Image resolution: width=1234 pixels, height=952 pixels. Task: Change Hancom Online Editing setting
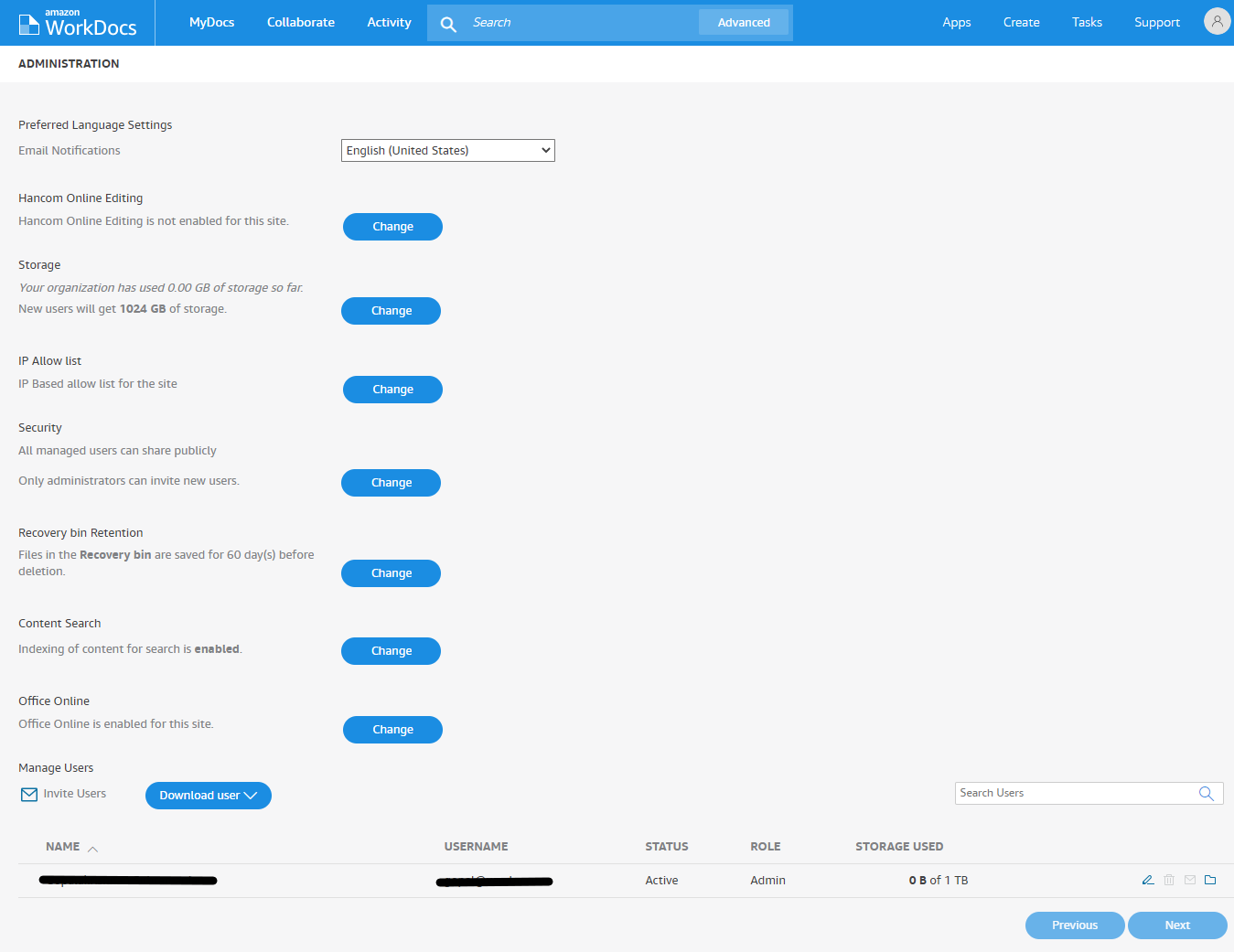pyautogui.click(x=392, y=227)
